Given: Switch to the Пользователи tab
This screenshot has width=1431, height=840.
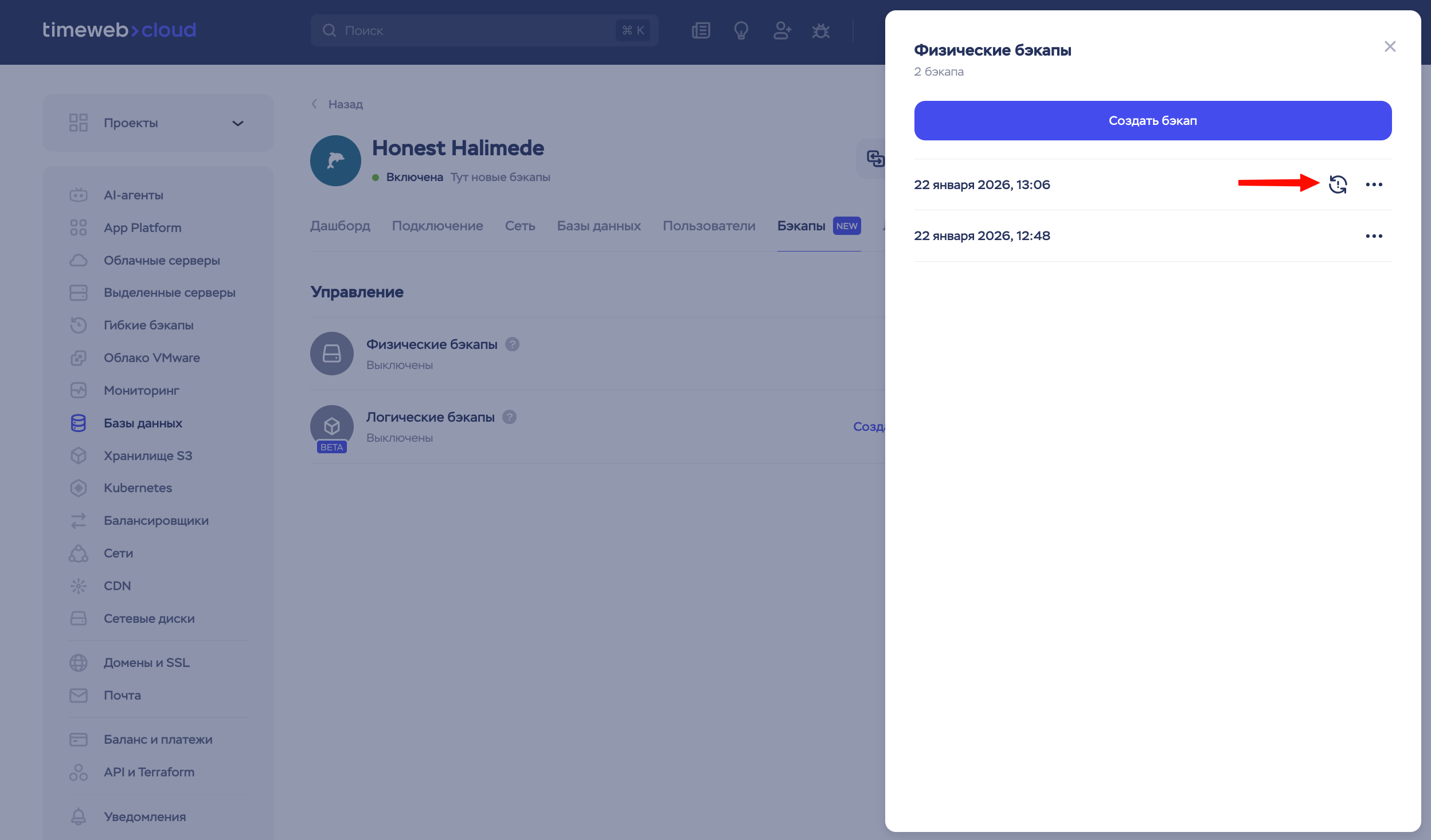Looking at the screenshot, I should (709, 226).
